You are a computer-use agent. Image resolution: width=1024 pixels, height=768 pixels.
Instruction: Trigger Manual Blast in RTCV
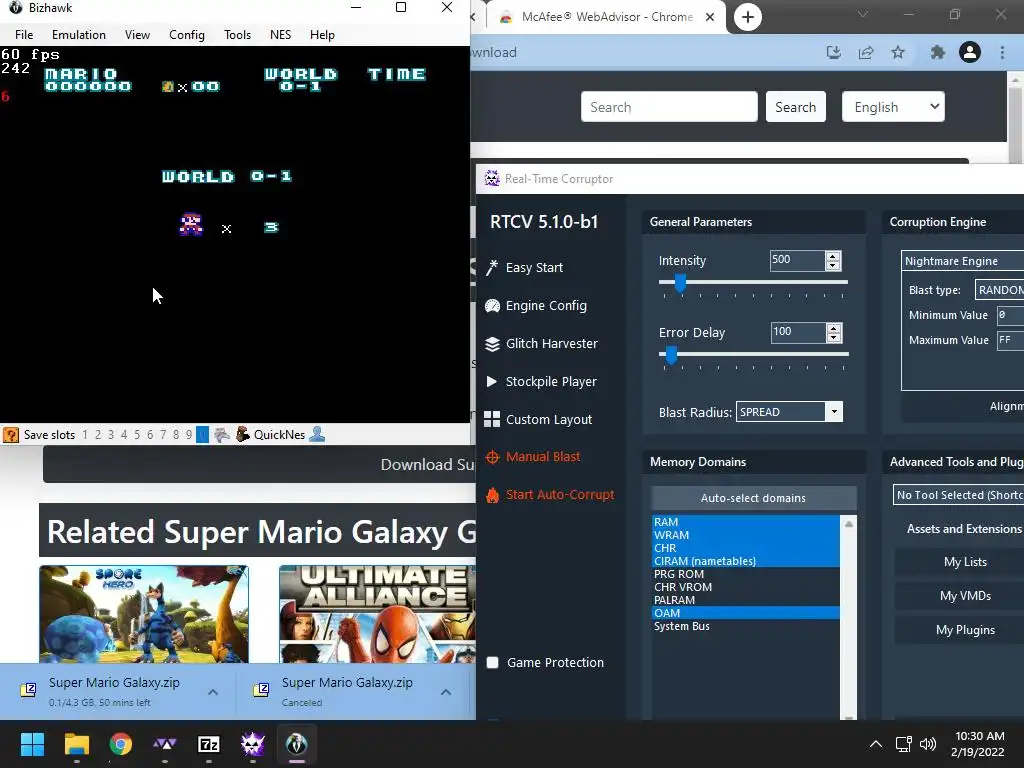[533, 457]
